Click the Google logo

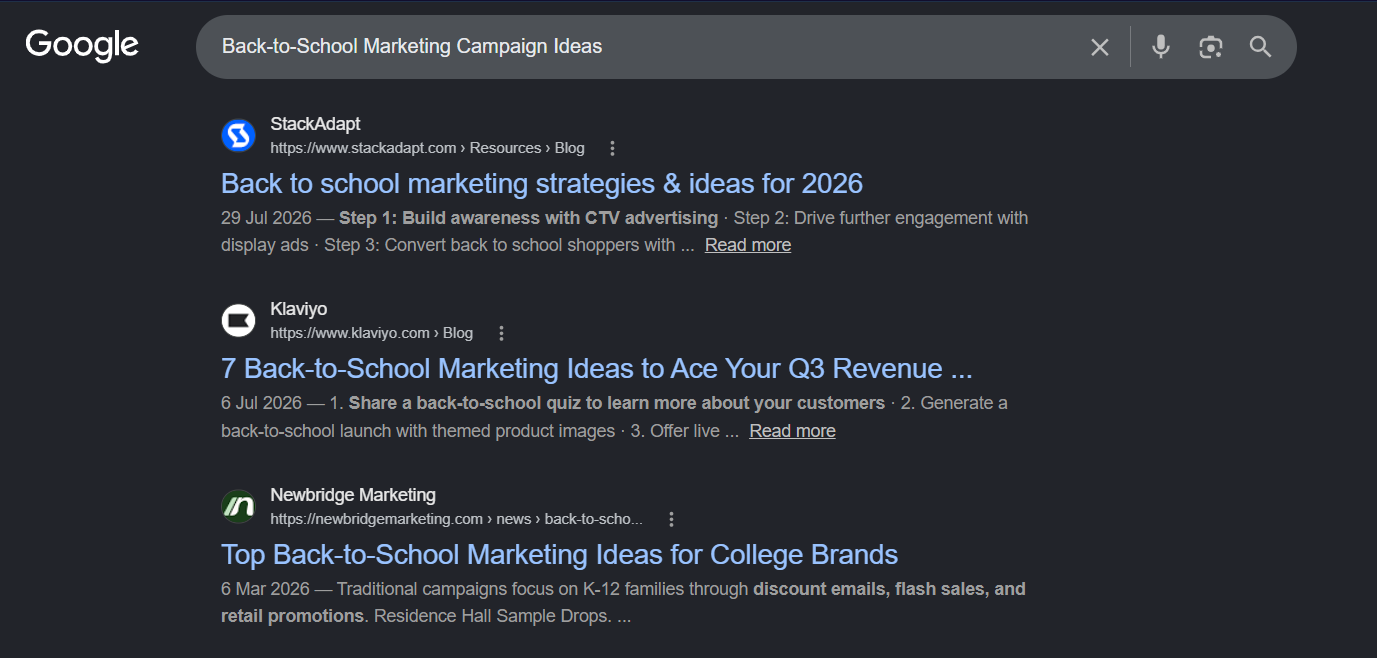[x=82, y=46]
